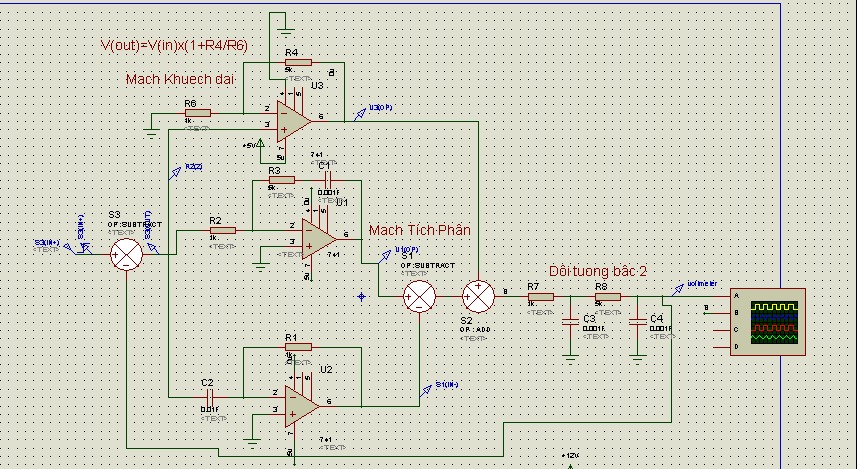Click capacitor C4 near the oscilloscope

click(x=637, y=322)
